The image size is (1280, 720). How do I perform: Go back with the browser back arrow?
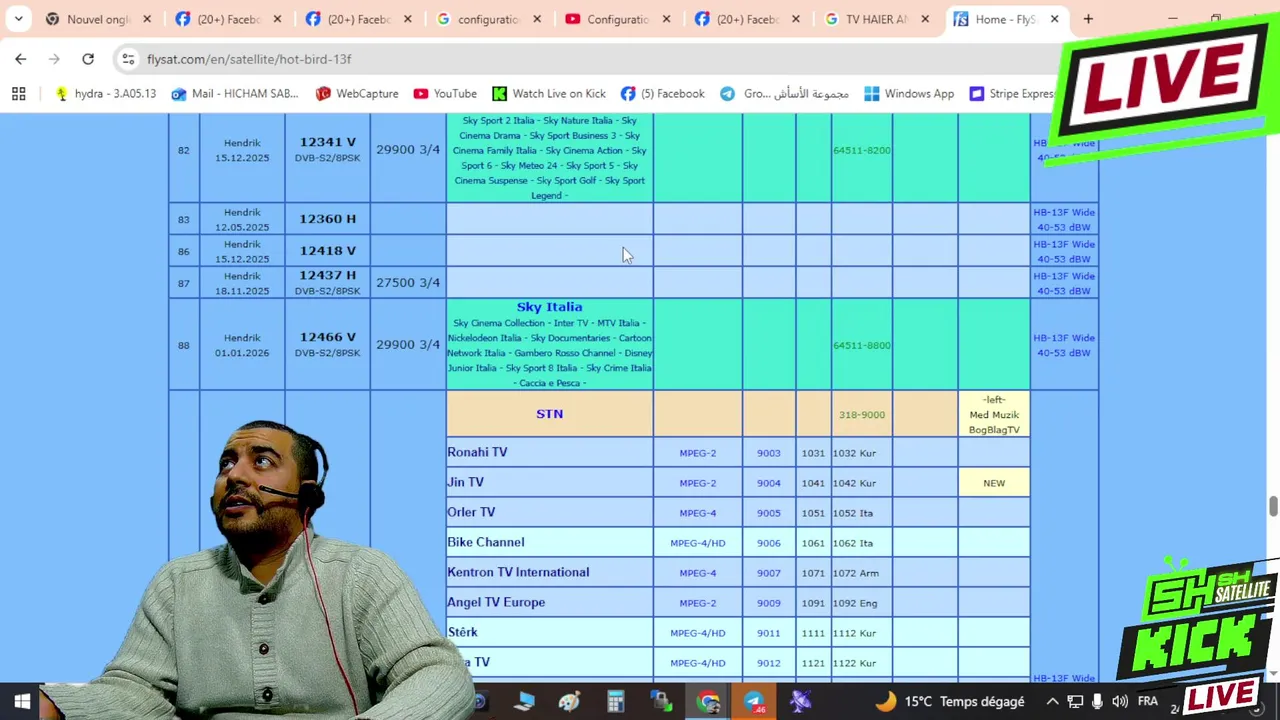(x=21, y=59)
